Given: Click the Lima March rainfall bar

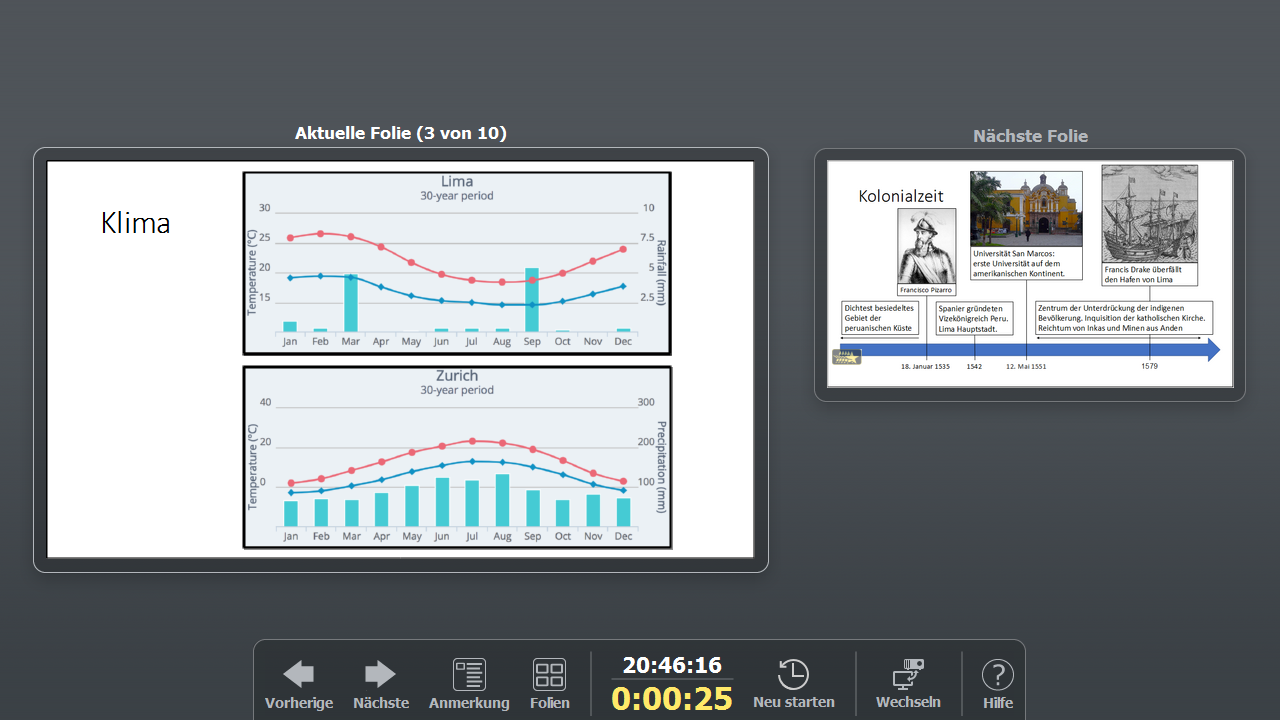Looking at the screenshot, I should (351, 303).
